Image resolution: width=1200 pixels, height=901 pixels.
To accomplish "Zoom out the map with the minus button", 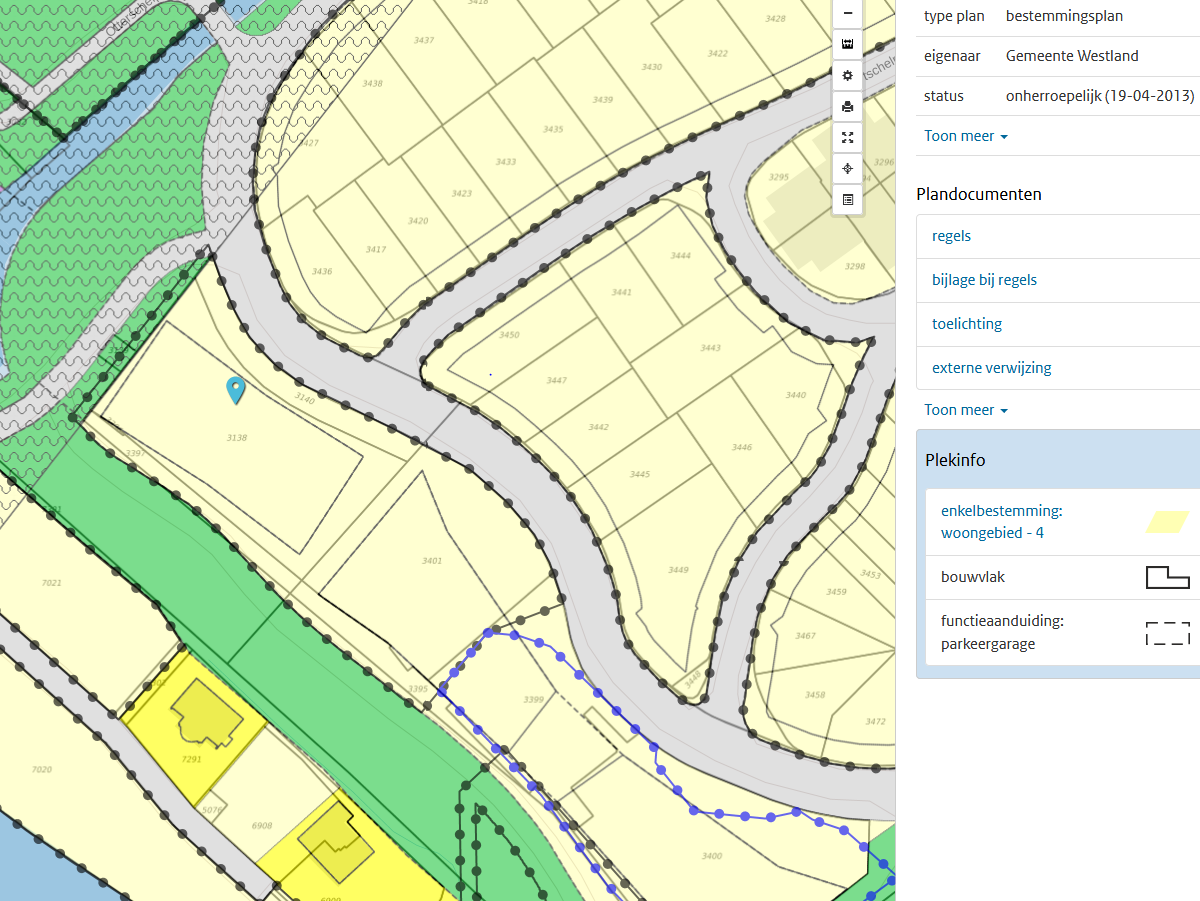I will [848, 13].
